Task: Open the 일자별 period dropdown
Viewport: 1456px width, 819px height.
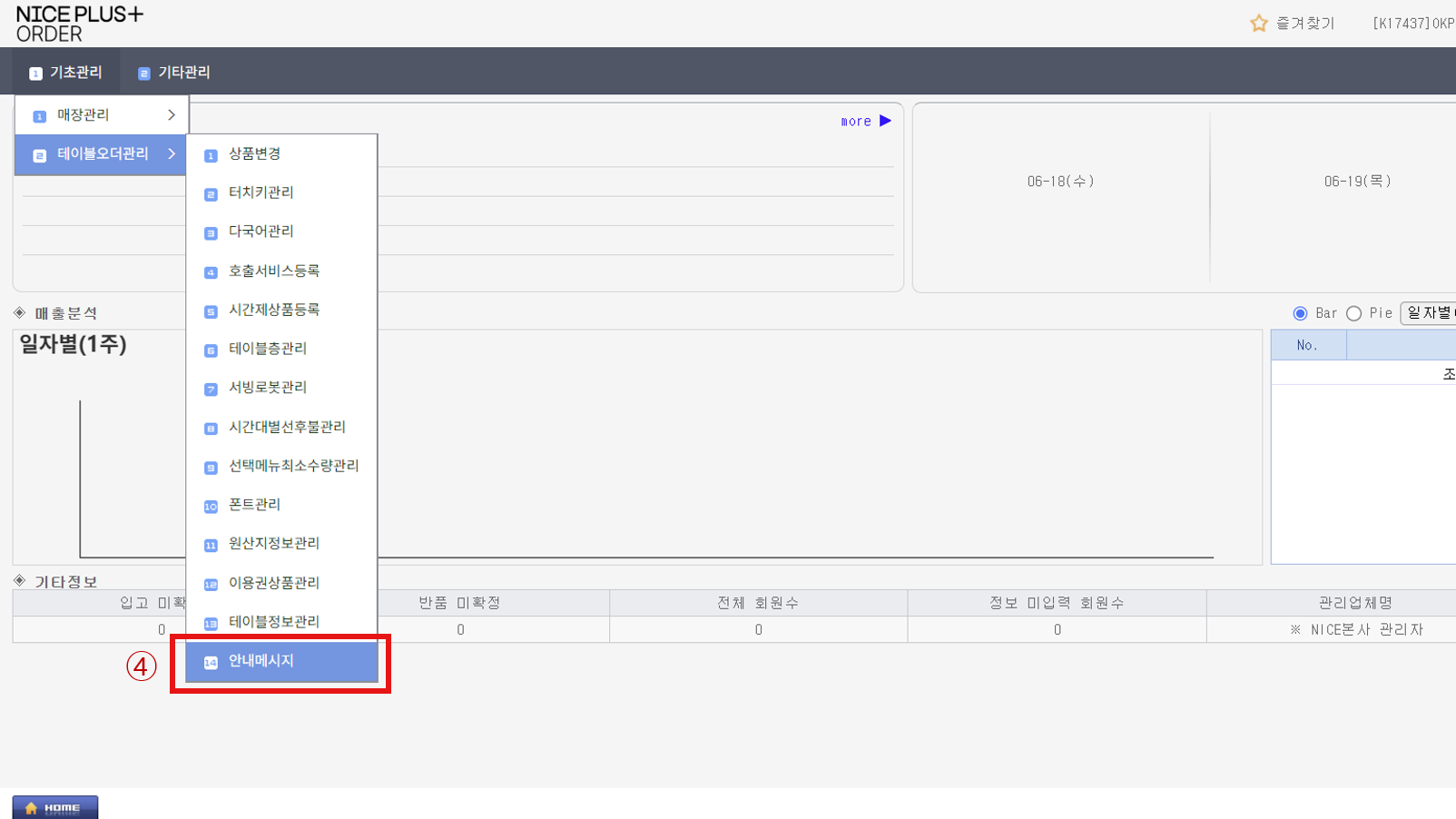Action: [x=1429, y=313]
